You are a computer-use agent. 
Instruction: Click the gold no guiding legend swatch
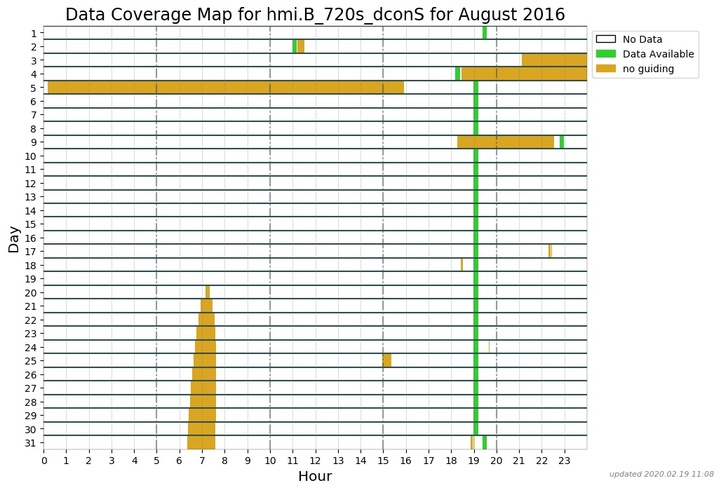pos(607,69)
